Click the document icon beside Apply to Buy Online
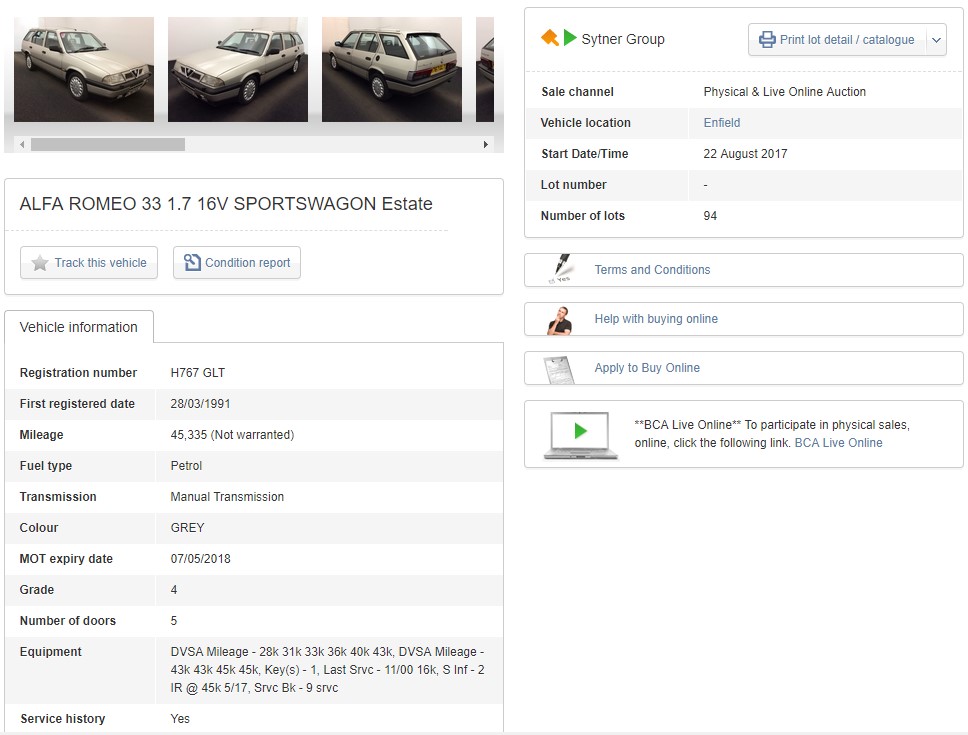968x735 pixels. tap(559, 369)
